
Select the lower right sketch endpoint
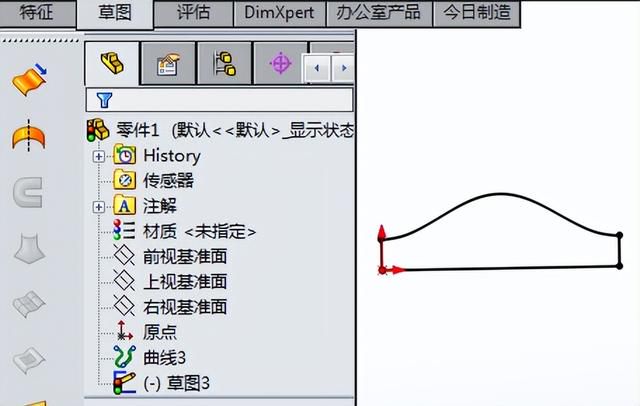point(620,266)
